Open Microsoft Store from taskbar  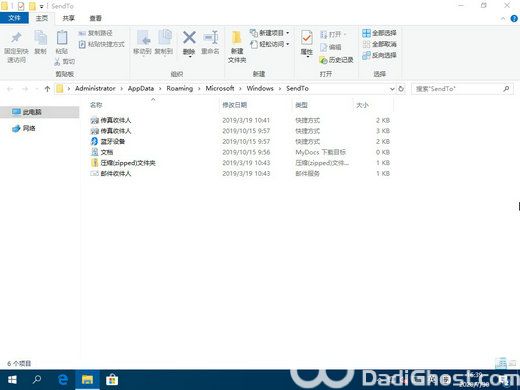click(112, 380)
